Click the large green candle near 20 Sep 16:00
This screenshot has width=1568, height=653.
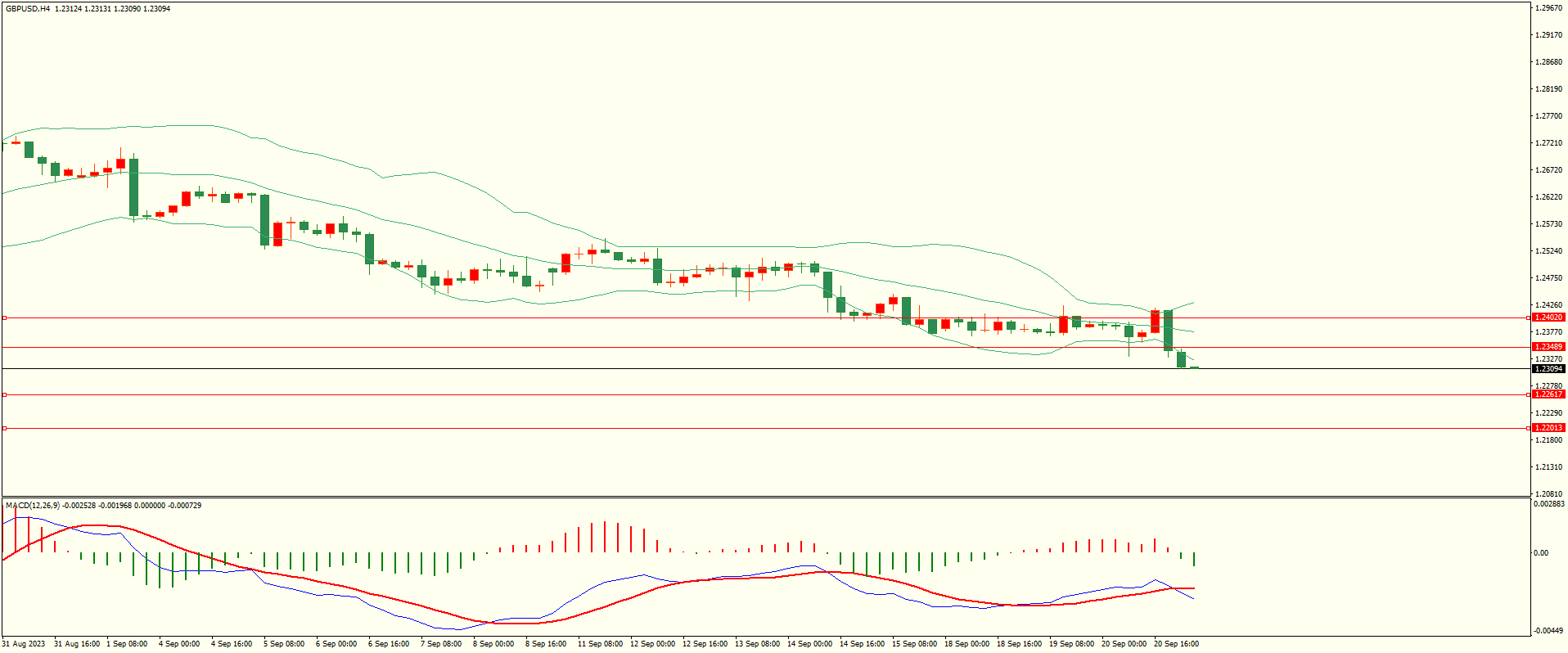pos(1168,330)
